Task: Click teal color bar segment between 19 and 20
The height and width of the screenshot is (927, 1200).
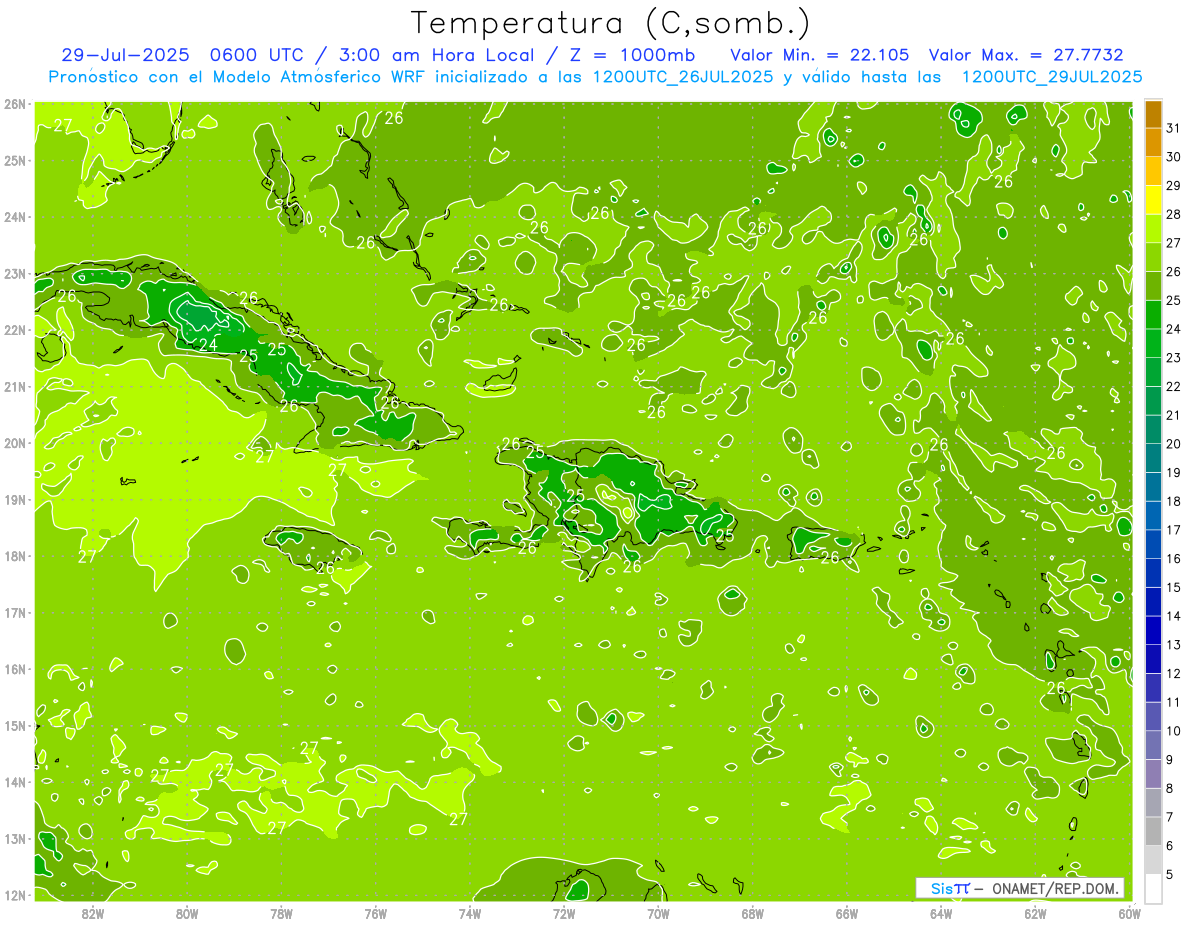Action: click(x=1153, y=458)
